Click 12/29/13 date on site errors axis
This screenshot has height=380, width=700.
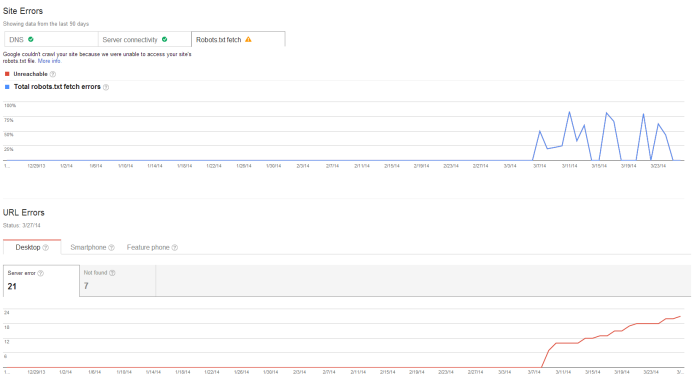36,166
